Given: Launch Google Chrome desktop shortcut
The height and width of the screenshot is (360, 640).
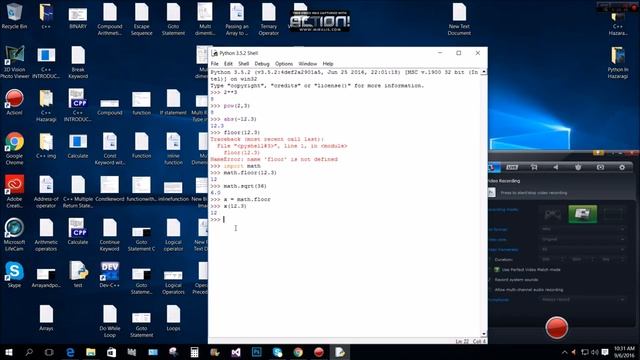Looking at the screenshot, I should click(x=14, y=149).
